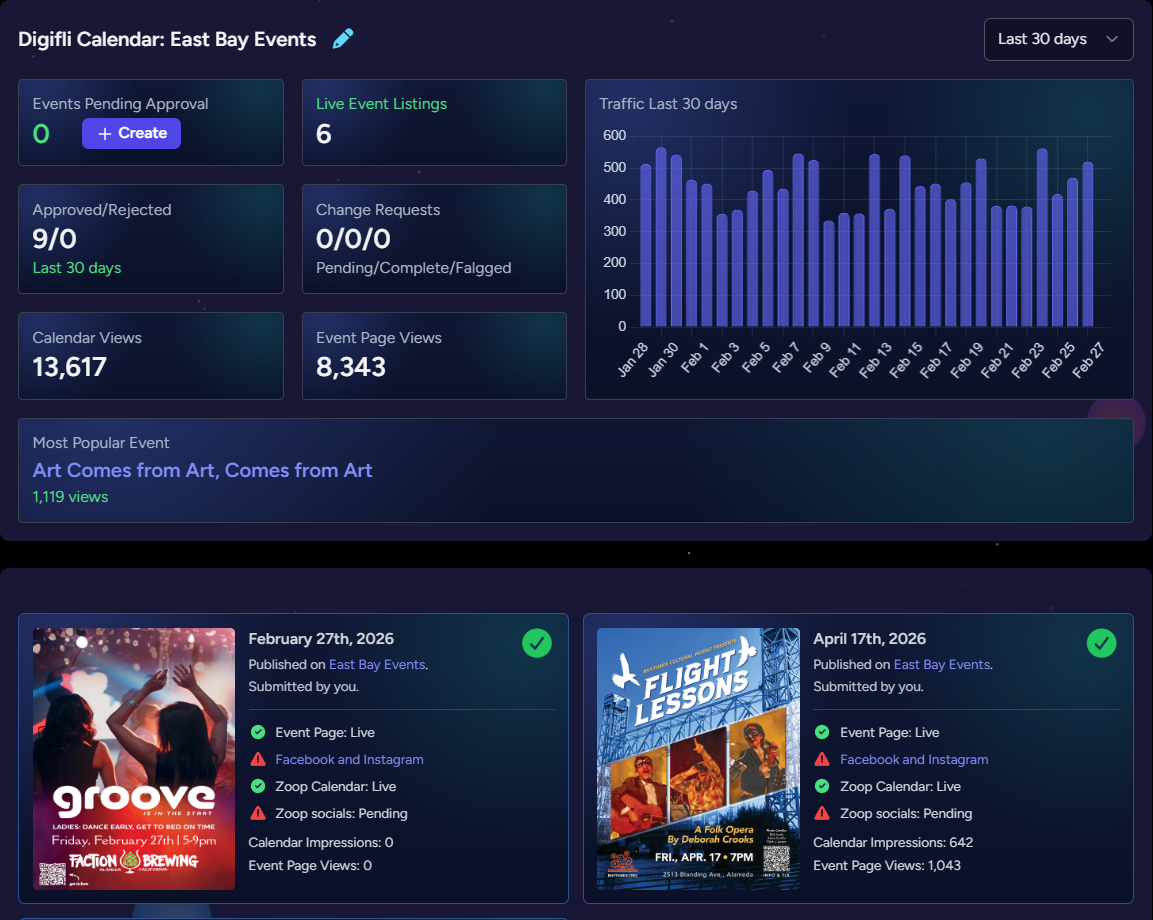Click green check icon beside Flight Lessons Event Page

(822, 732)
